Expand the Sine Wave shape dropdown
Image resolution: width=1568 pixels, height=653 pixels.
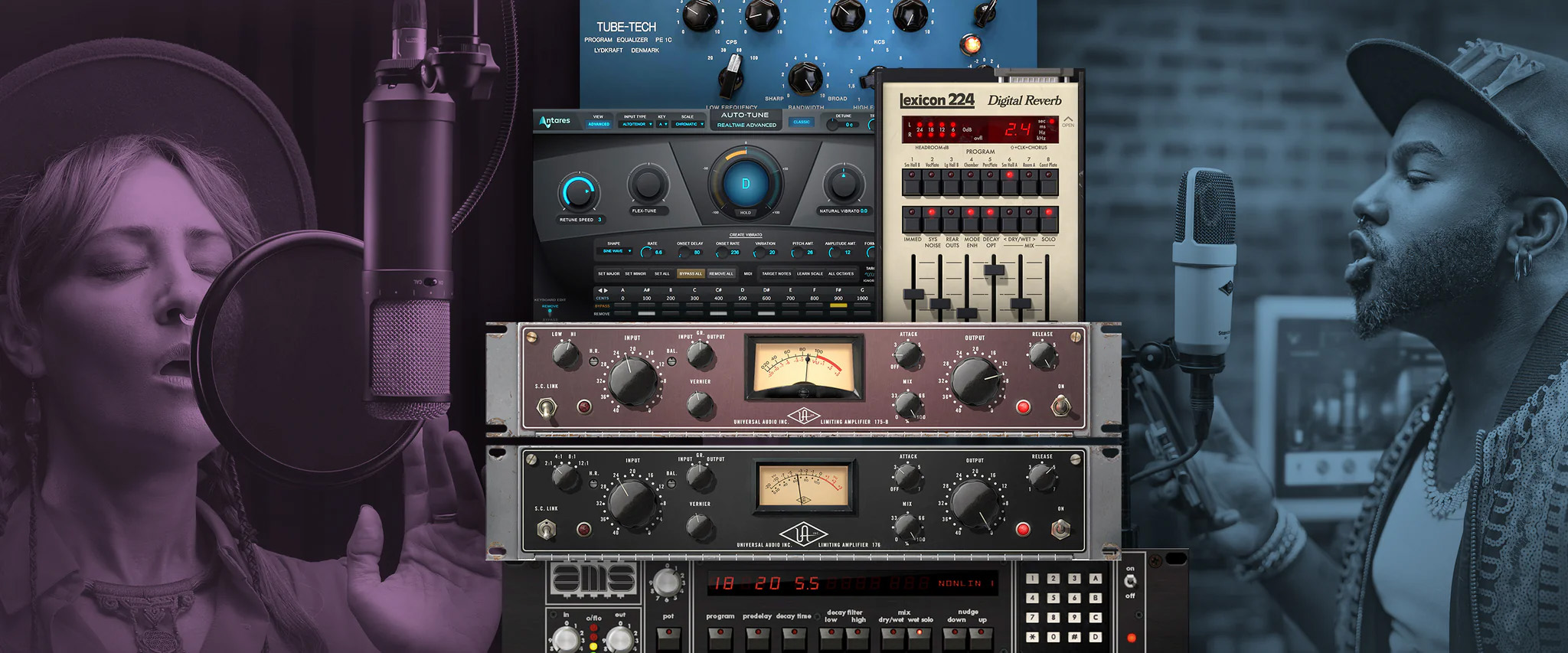click(x=616, y=251)
